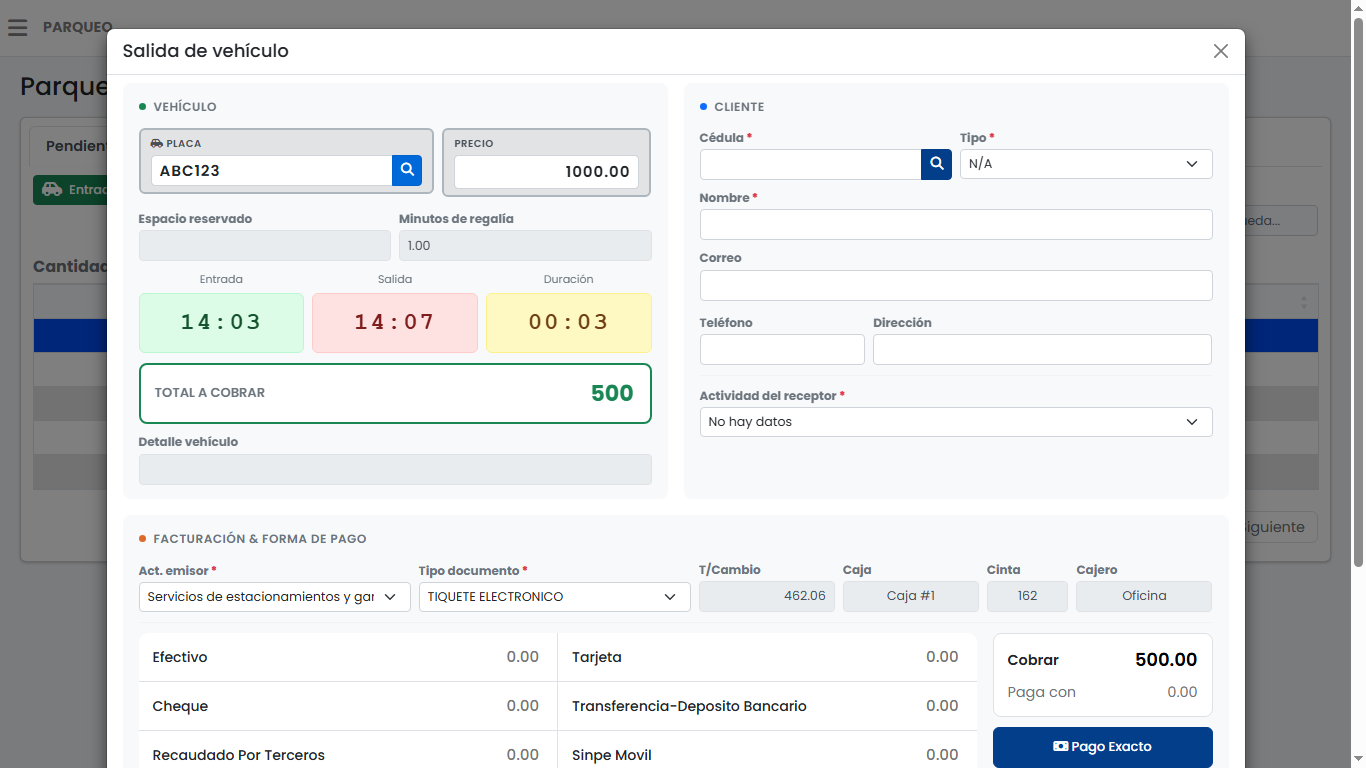Click PARQUEO in the top bar
Image resolution: width=1366 pixels, height=768 pixels.
point(76,27)
